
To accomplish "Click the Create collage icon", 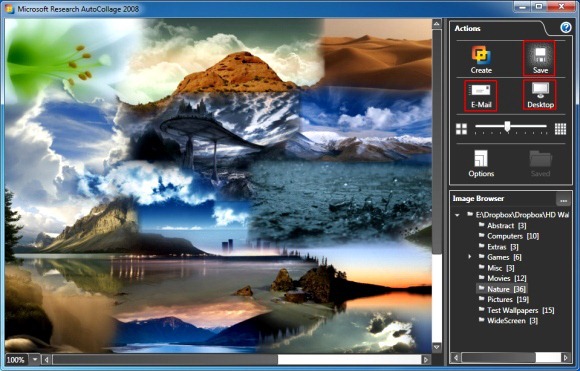I will point(481,59).
